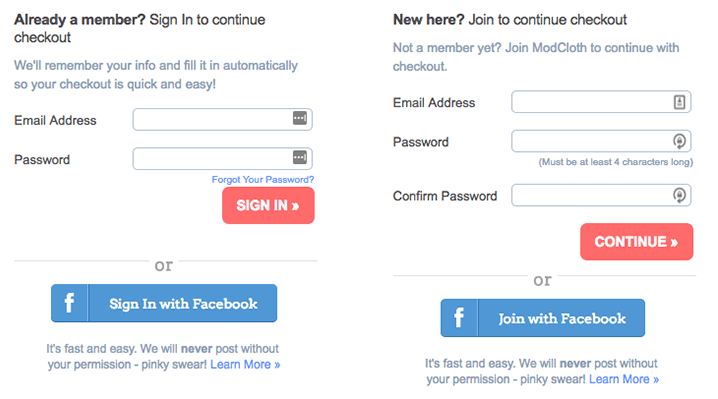
Task: Select Sign In with Facebook text
Action: [183, 304]
